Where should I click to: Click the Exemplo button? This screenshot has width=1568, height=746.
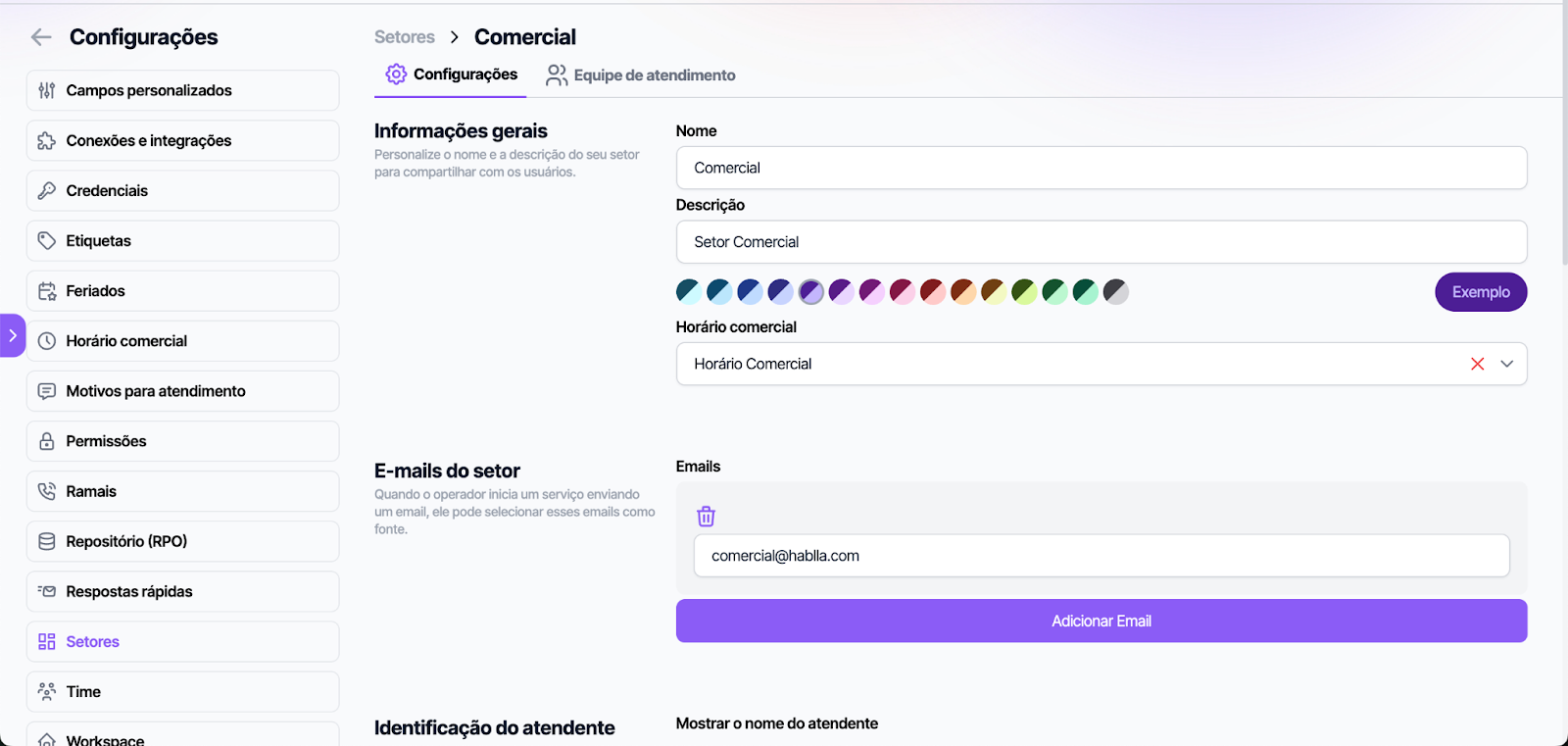point(1480,292)
